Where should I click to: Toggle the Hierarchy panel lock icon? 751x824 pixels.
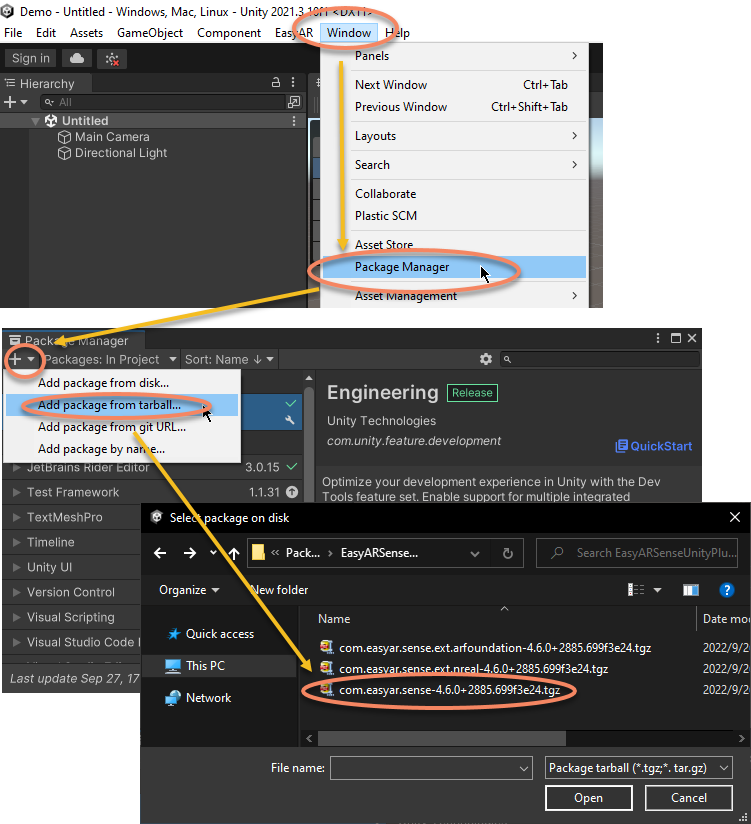pos(275,83)
